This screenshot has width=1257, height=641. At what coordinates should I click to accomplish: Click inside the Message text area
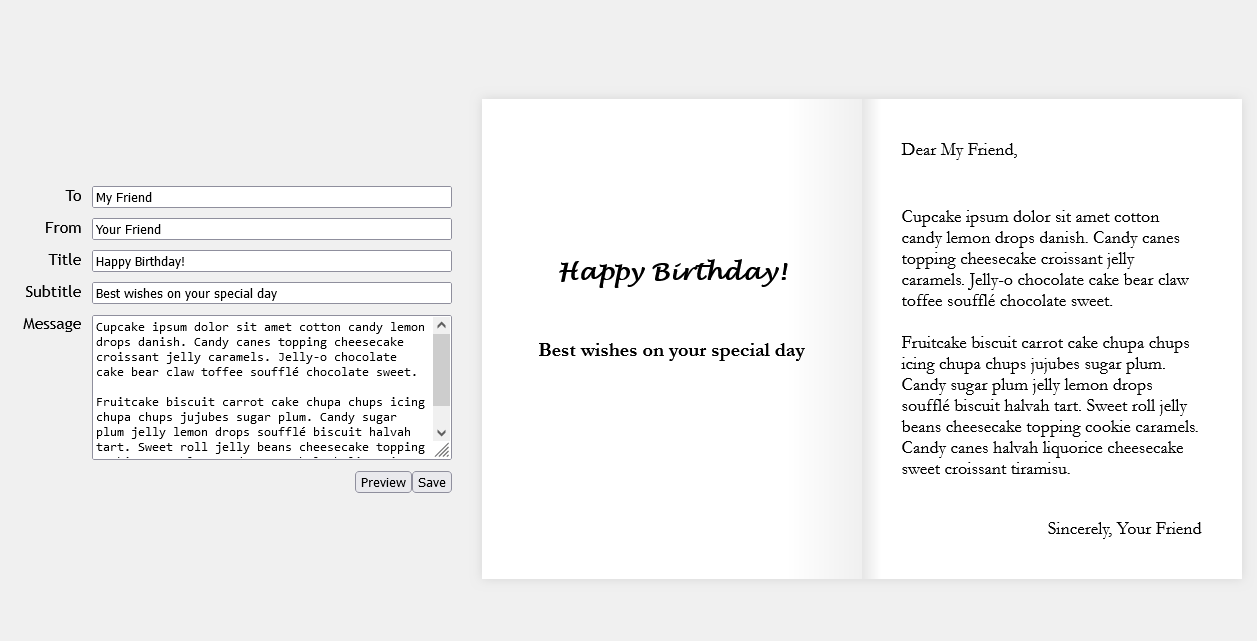tap(260, 385)
